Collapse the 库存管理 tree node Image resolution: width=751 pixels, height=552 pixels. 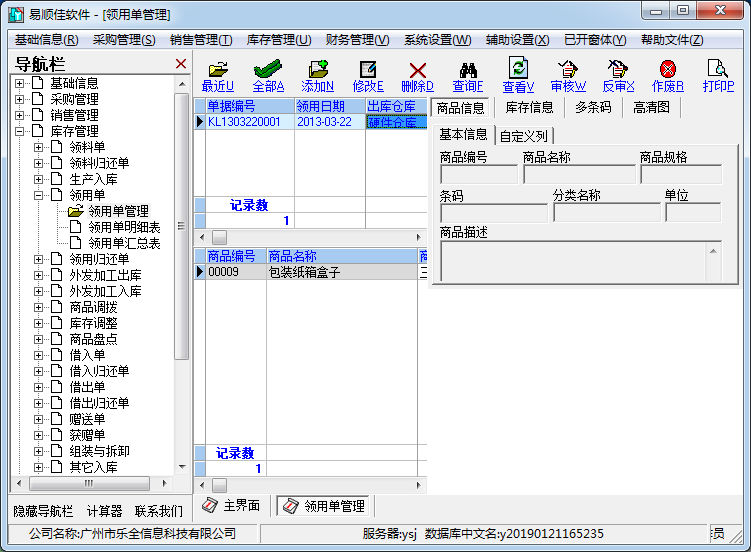tap(20, 131)
